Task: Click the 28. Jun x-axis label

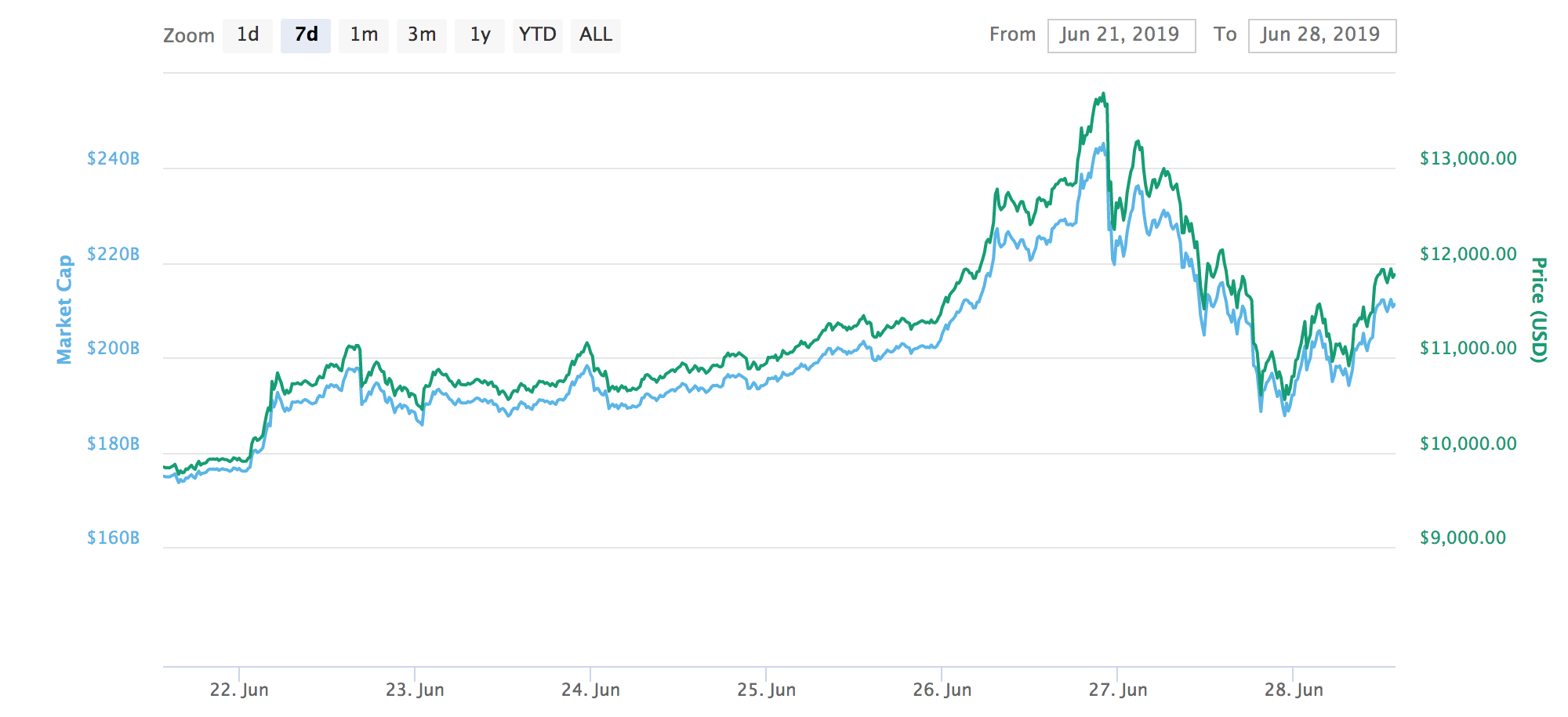Action: pyautogui.click(x=1294, y=690)
